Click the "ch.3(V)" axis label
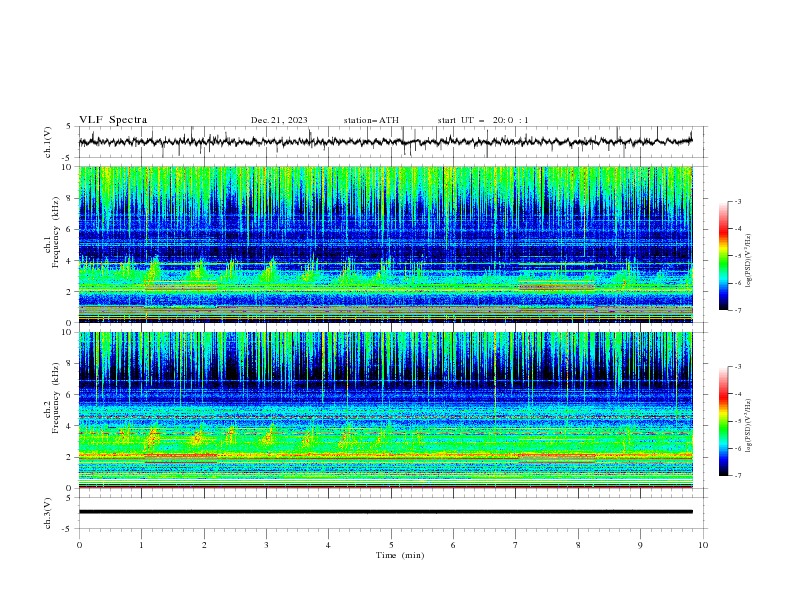This screenshot has width=792, height=612. 48,513
